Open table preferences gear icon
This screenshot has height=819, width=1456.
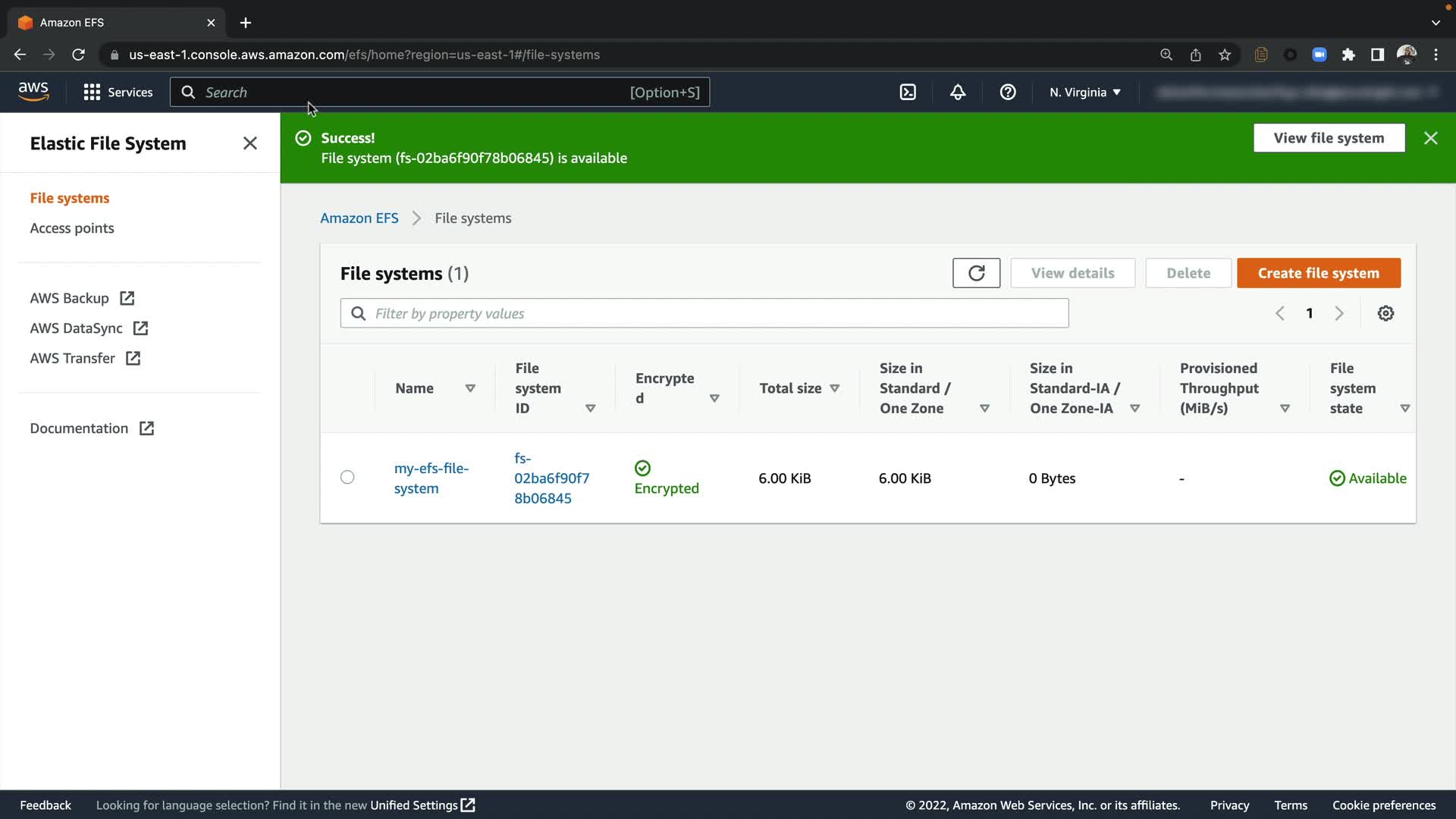1385,313
